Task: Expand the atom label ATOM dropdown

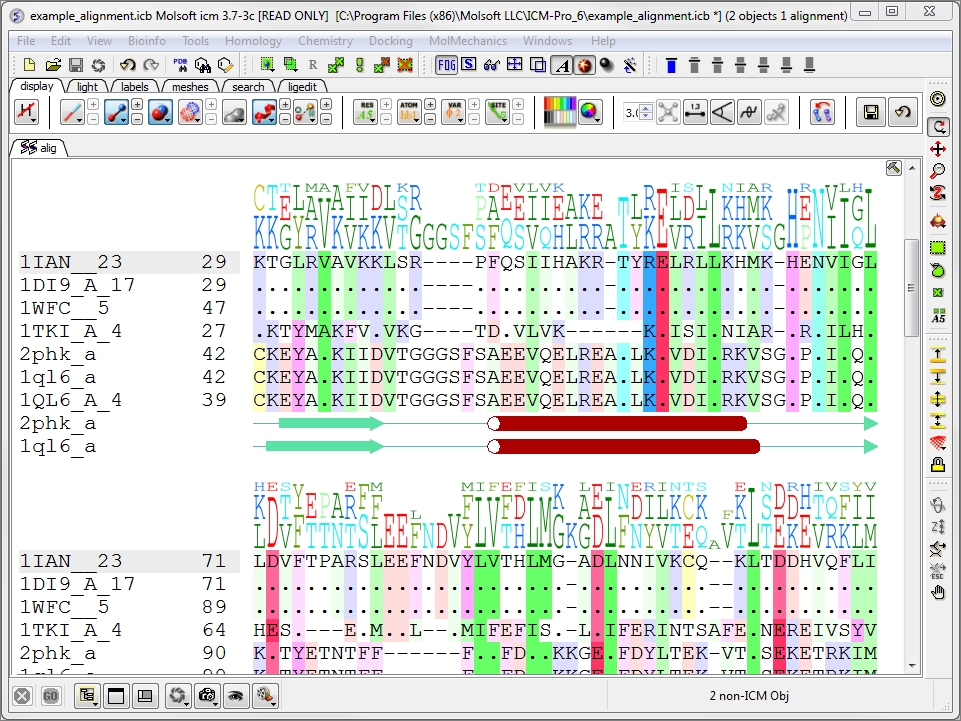Action: (410, 112)
